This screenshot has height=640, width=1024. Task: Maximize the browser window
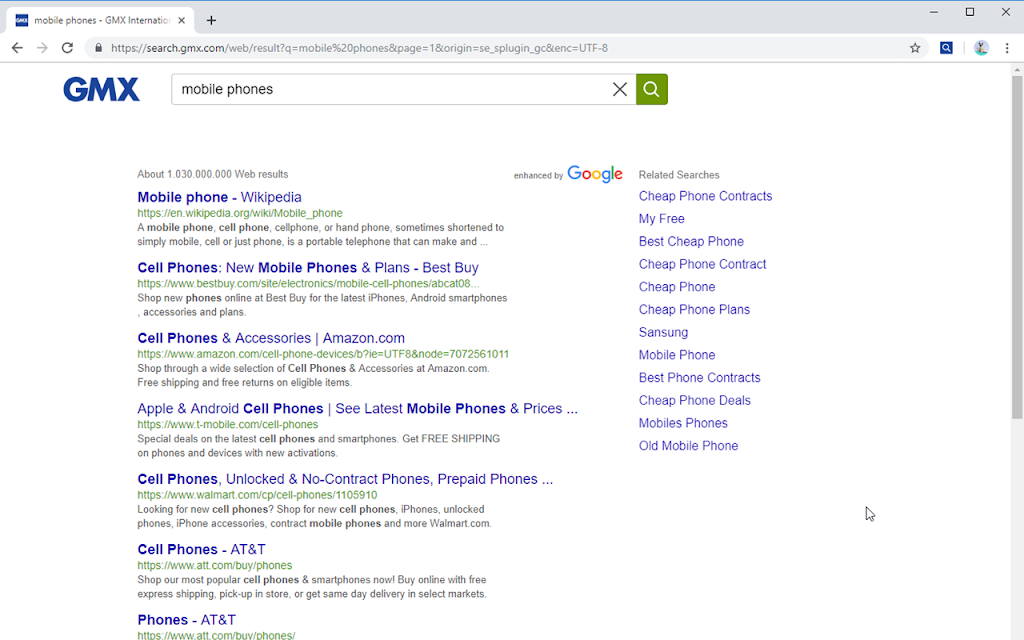point(970,12)
